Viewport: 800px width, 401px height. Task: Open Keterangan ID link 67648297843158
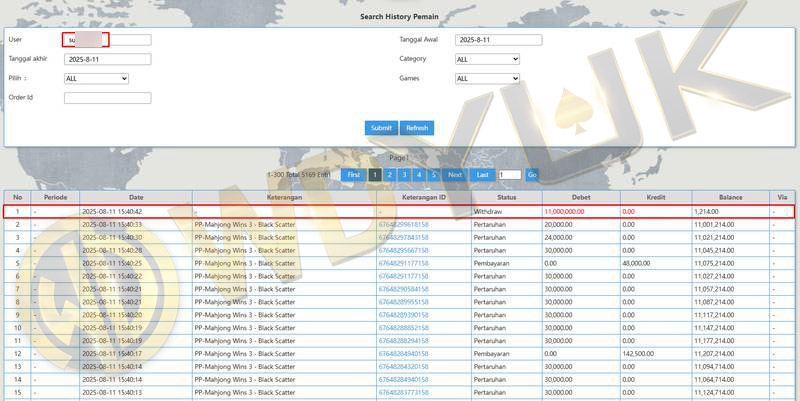click(x=404, y=237)
